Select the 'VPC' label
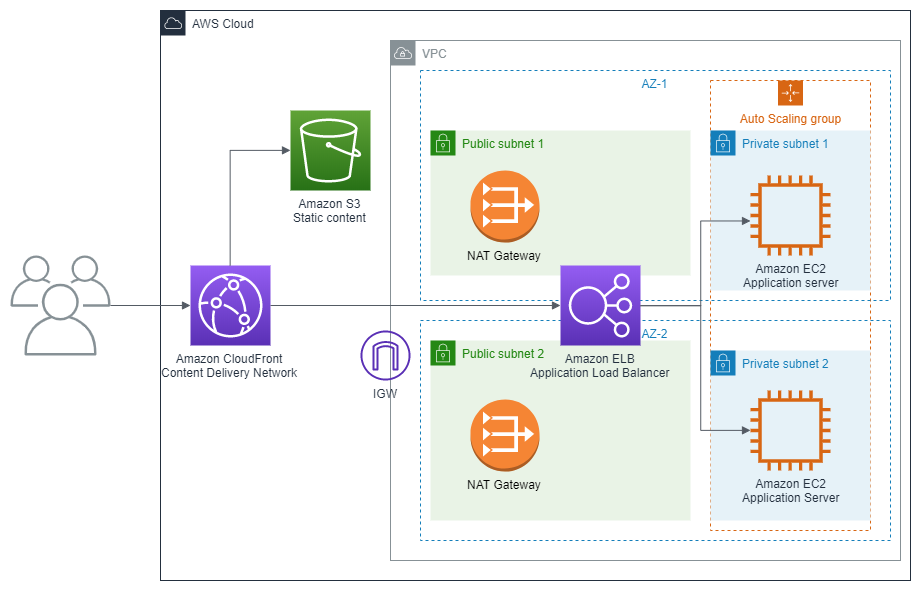This screenshot has width=921, height=592. click(434, 54)
